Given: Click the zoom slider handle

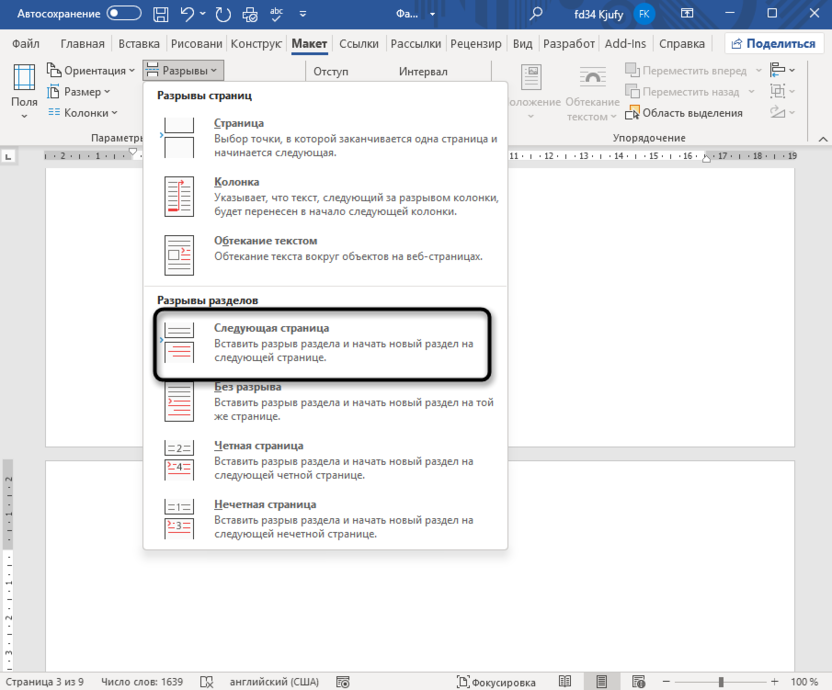Looking at the screenshot, I should pos(719,680).
